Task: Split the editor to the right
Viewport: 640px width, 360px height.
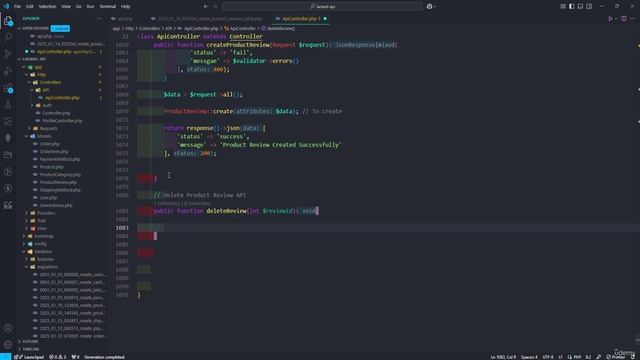Action: click(x=624, y=18)
